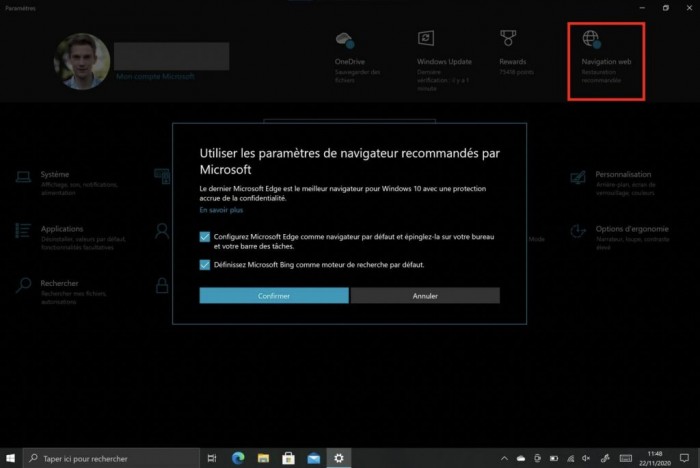Open the Mon compte Microsoft link

tap(155, 76)
